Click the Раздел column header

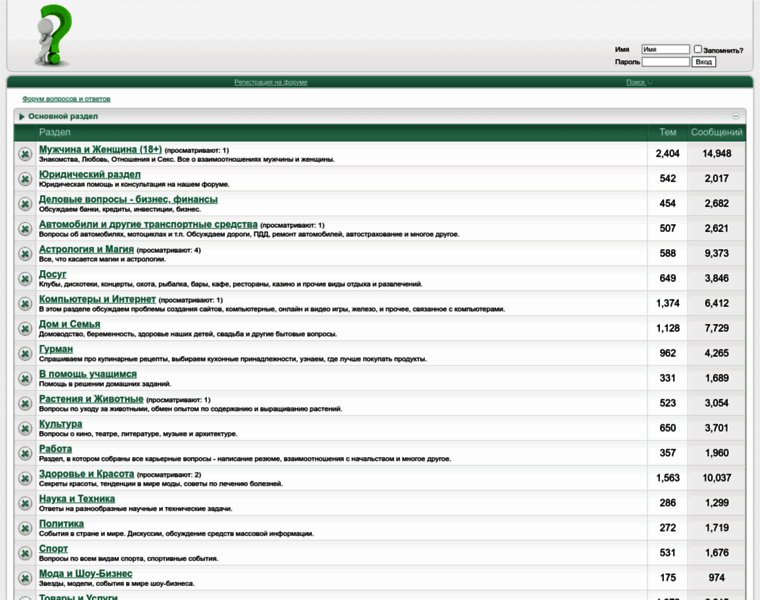point(55,132)
